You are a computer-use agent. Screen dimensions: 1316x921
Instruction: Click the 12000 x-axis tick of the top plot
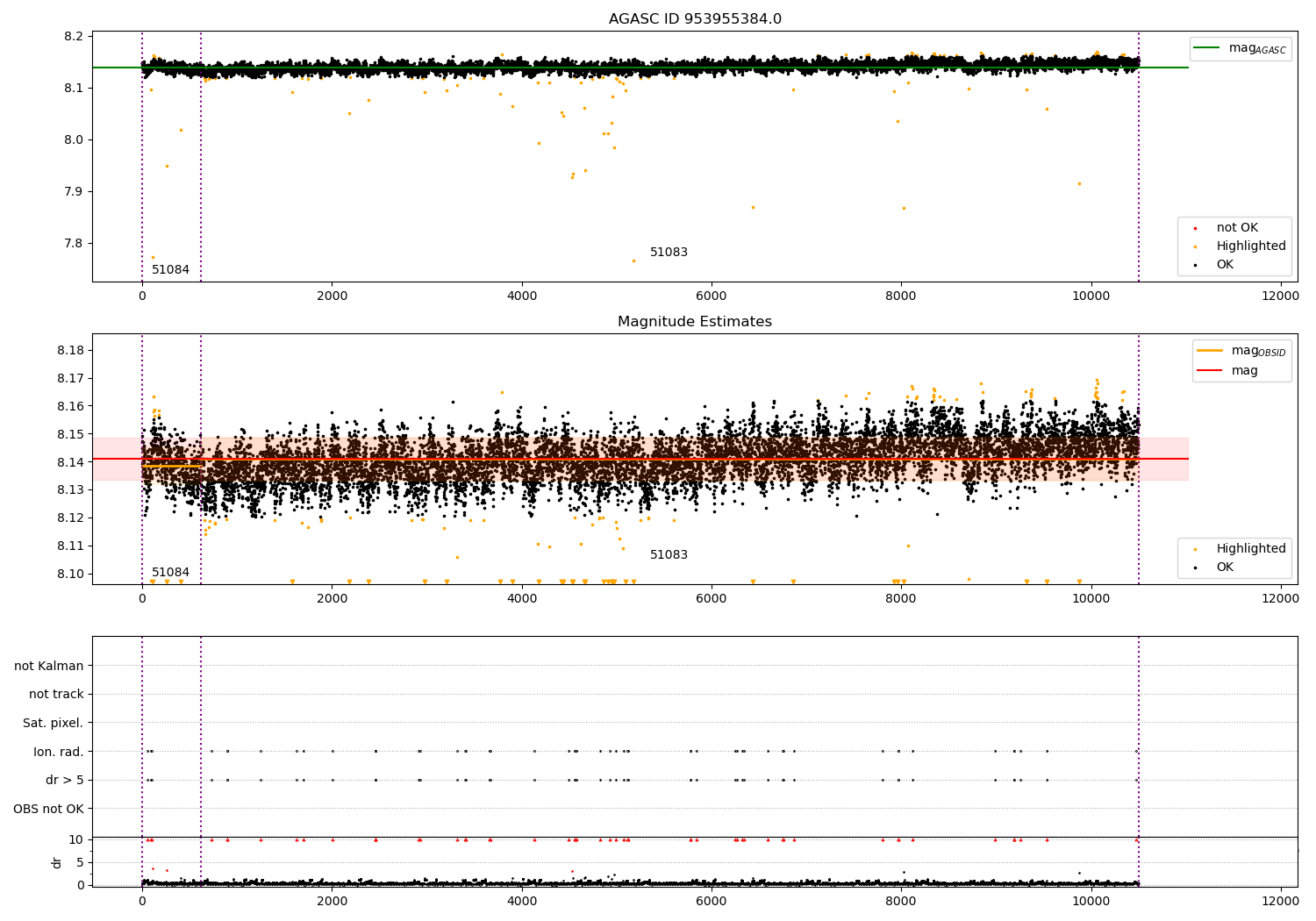pos(1281,296)
